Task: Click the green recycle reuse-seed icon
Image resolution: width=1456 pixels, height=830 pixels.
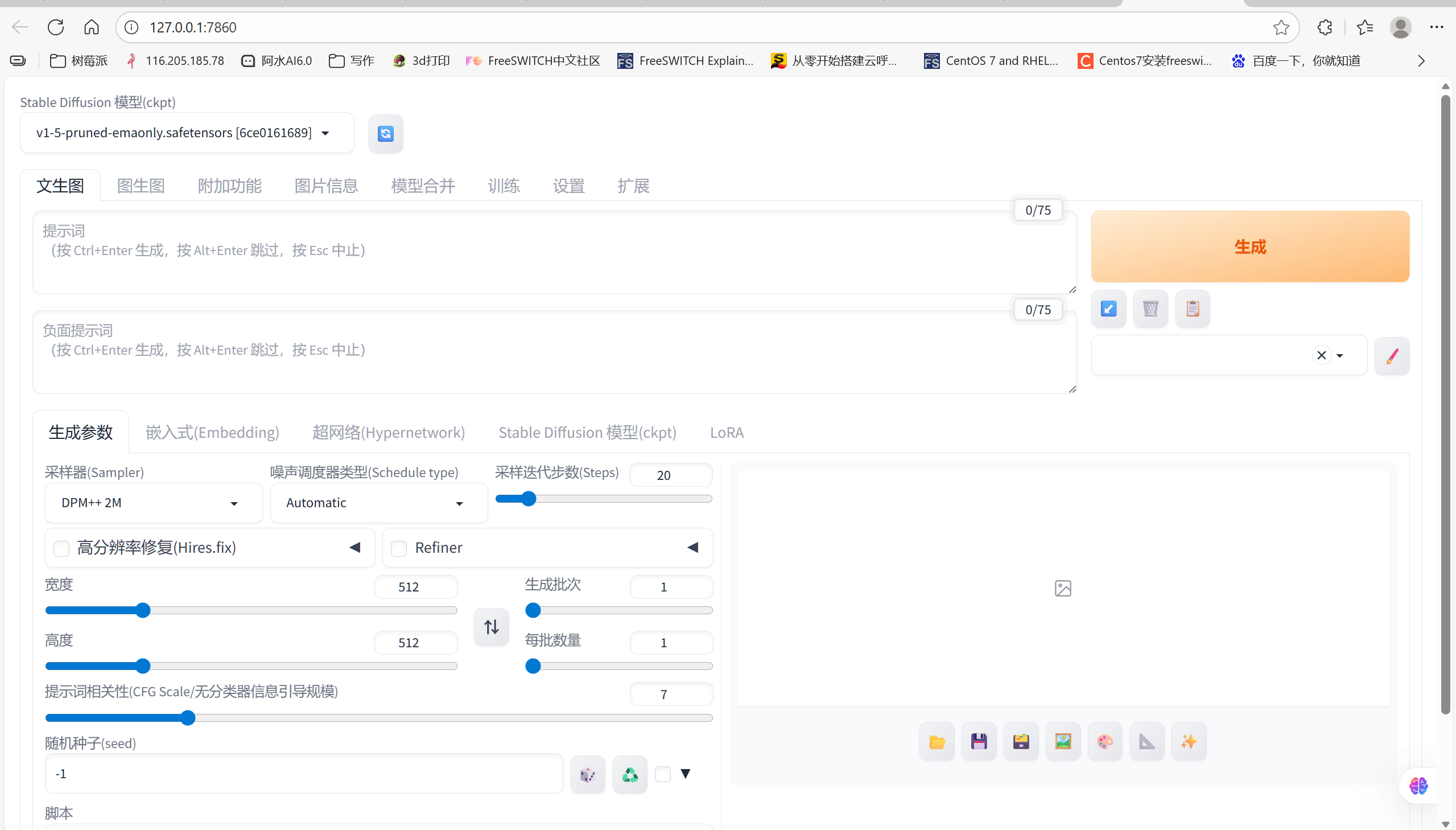Action: [629, 774]
